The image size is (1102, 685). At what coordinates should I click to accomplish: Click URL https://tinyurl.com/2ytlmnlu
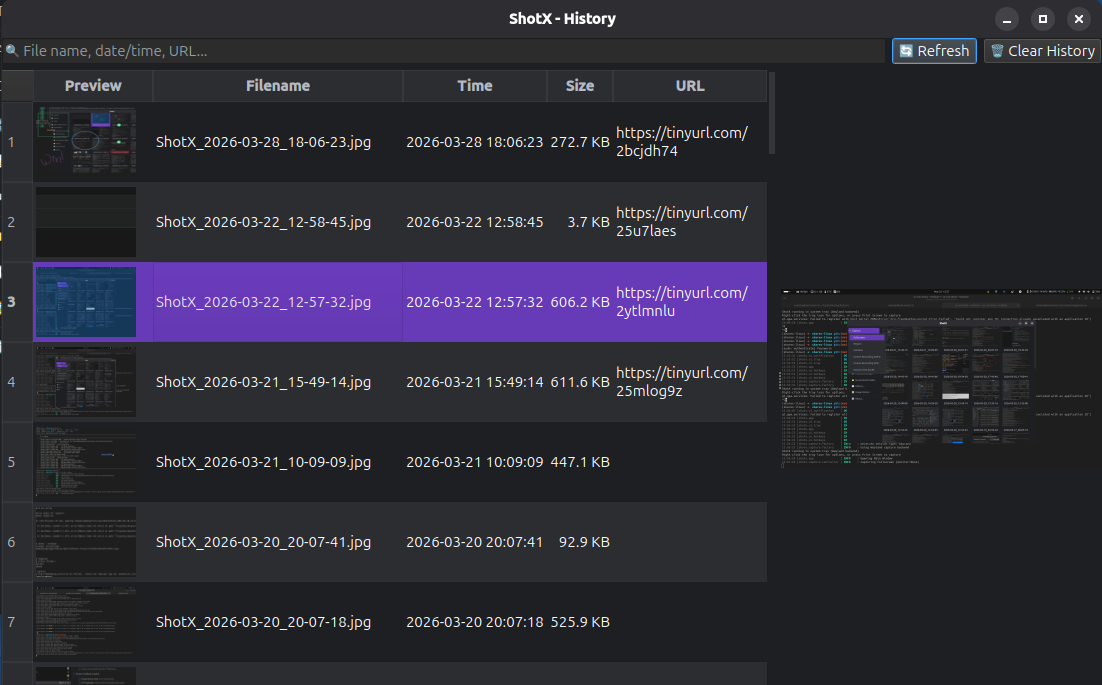tap(682, 302)
